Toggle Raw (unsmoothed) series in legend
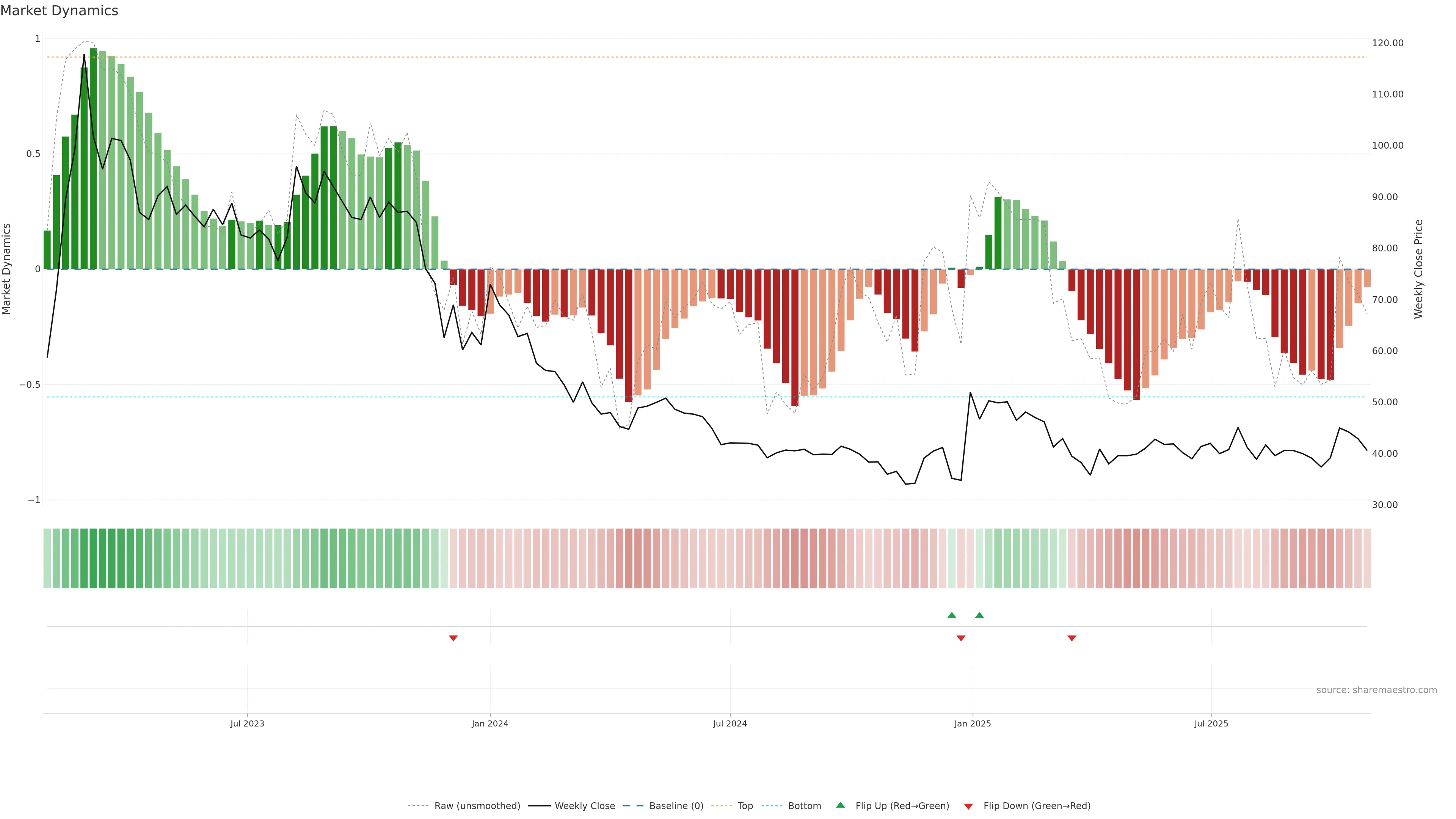 (x=477, y=806)
